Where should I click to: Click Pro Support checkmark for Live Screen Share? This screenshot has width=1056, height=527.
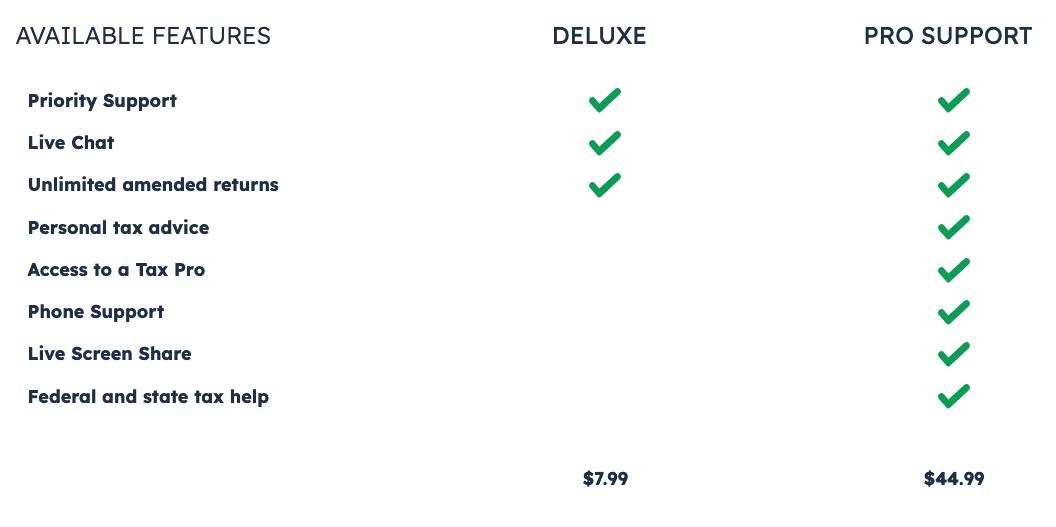(954, 354)
